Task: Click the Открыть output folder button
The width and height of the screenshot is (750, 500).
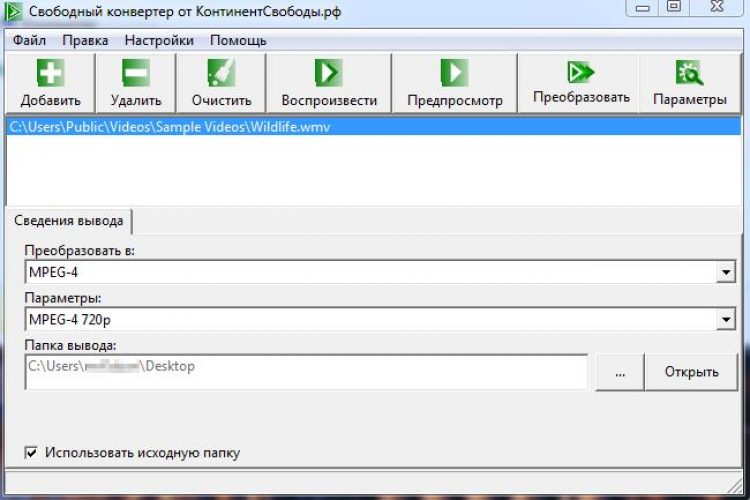Action: pos(691,372)
